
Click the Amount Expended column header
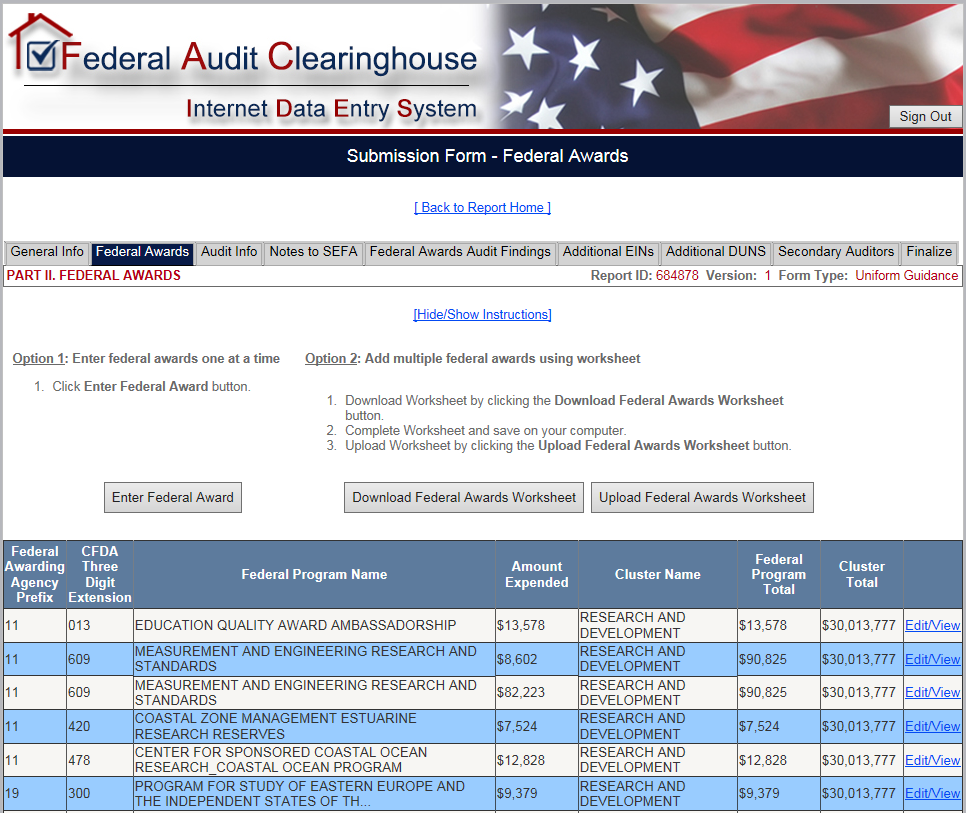click(537, 575)
